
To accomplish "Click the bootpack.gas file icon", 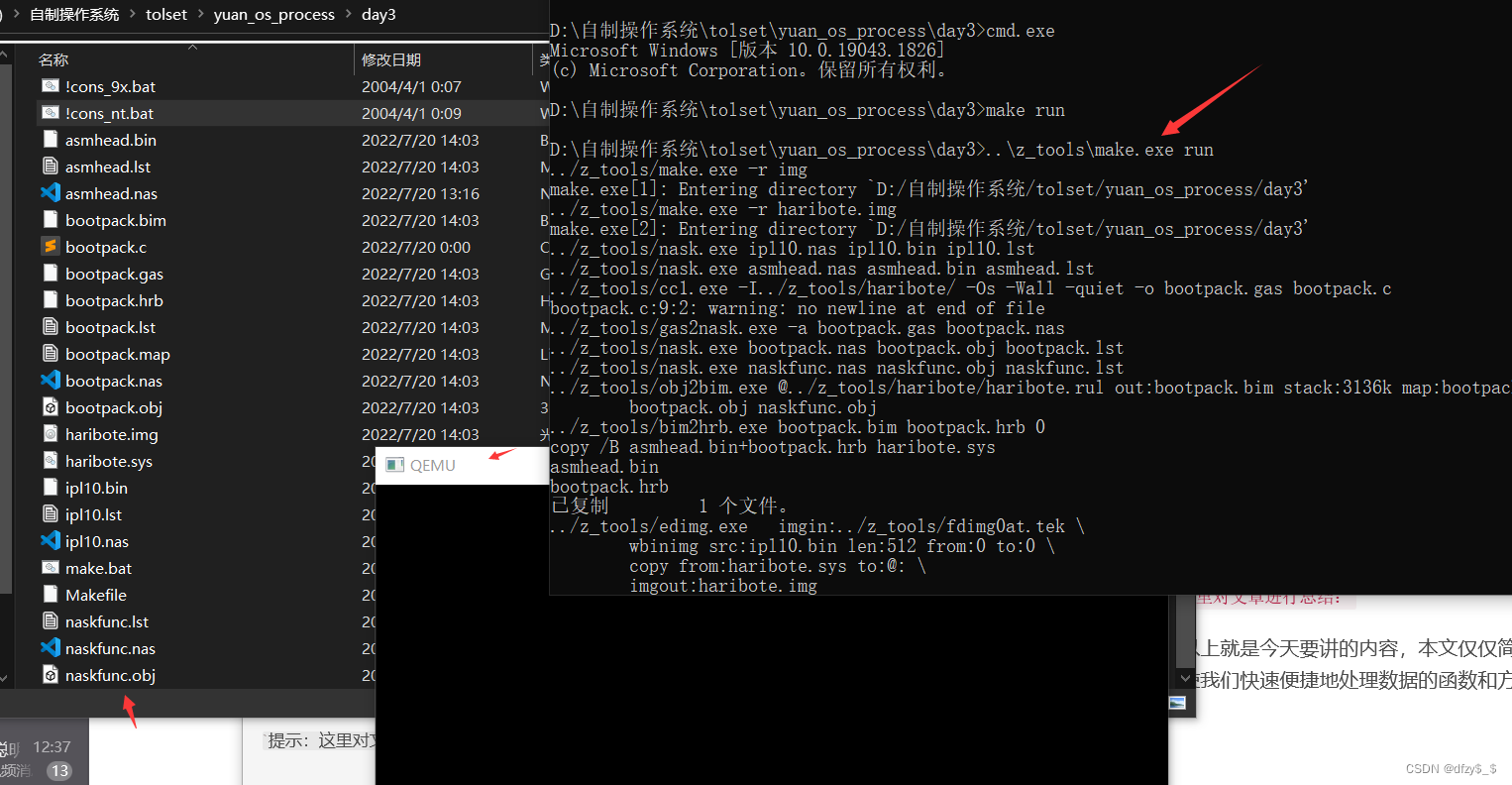I will pos(51,274).
